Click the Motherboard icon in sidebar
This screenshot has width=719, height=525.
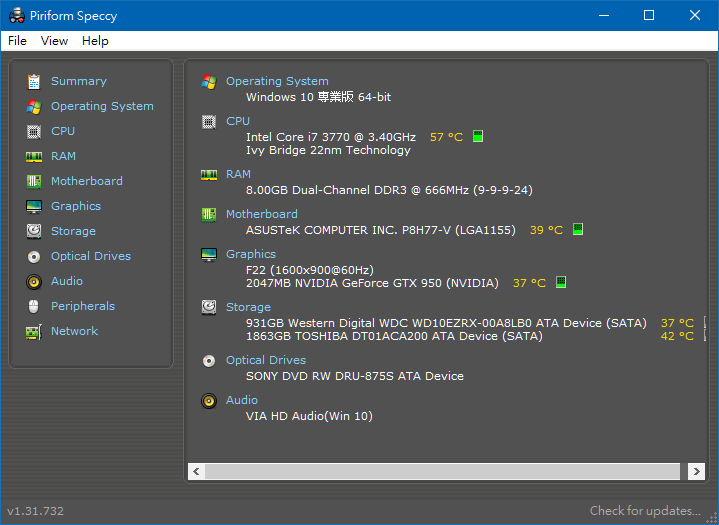[34, 182]
